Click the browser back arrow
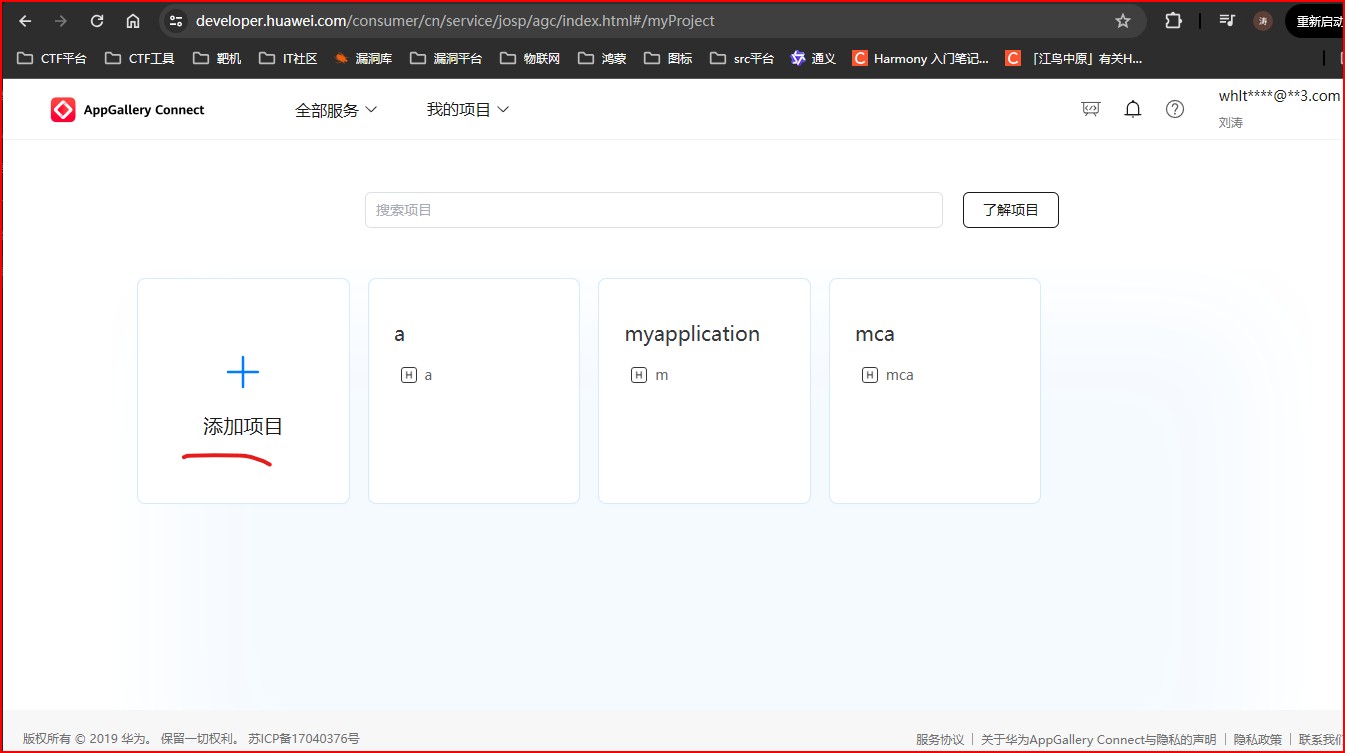 coord(25,21)
